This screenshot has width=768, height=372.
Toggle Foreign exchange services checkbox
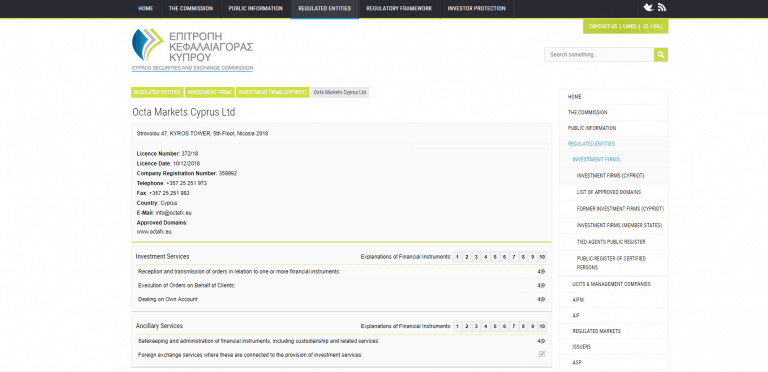pyautogui.click(x=542, y=354)
